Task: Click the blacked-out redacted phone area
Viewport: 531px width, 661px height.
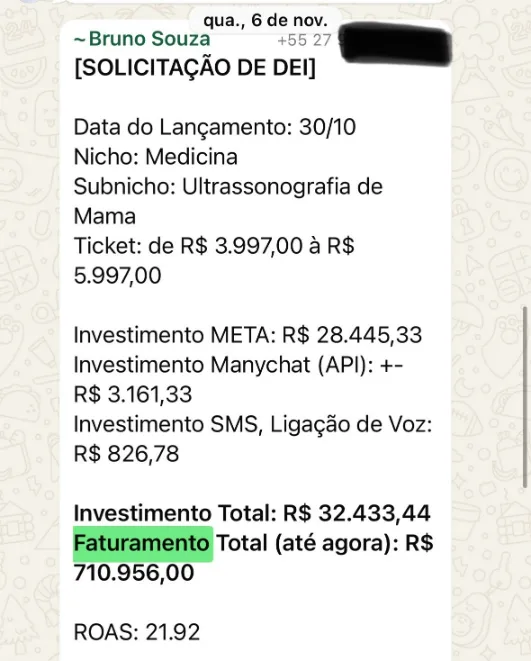Action: (x=395, y=42)
